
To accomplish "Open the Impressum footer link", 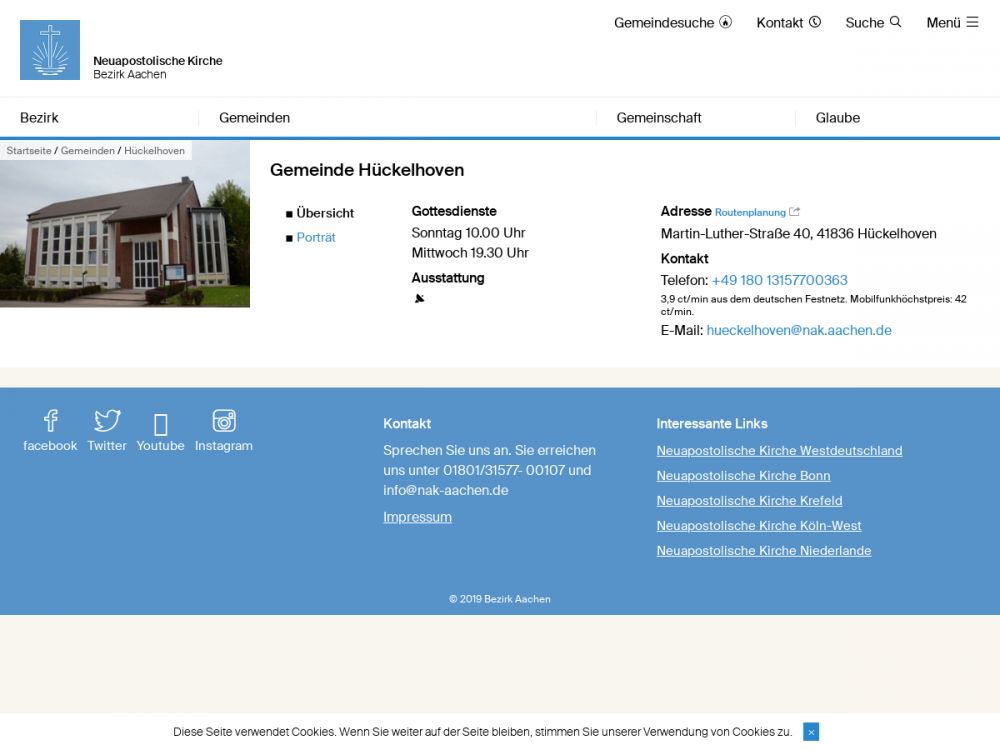I will [417, 517].
